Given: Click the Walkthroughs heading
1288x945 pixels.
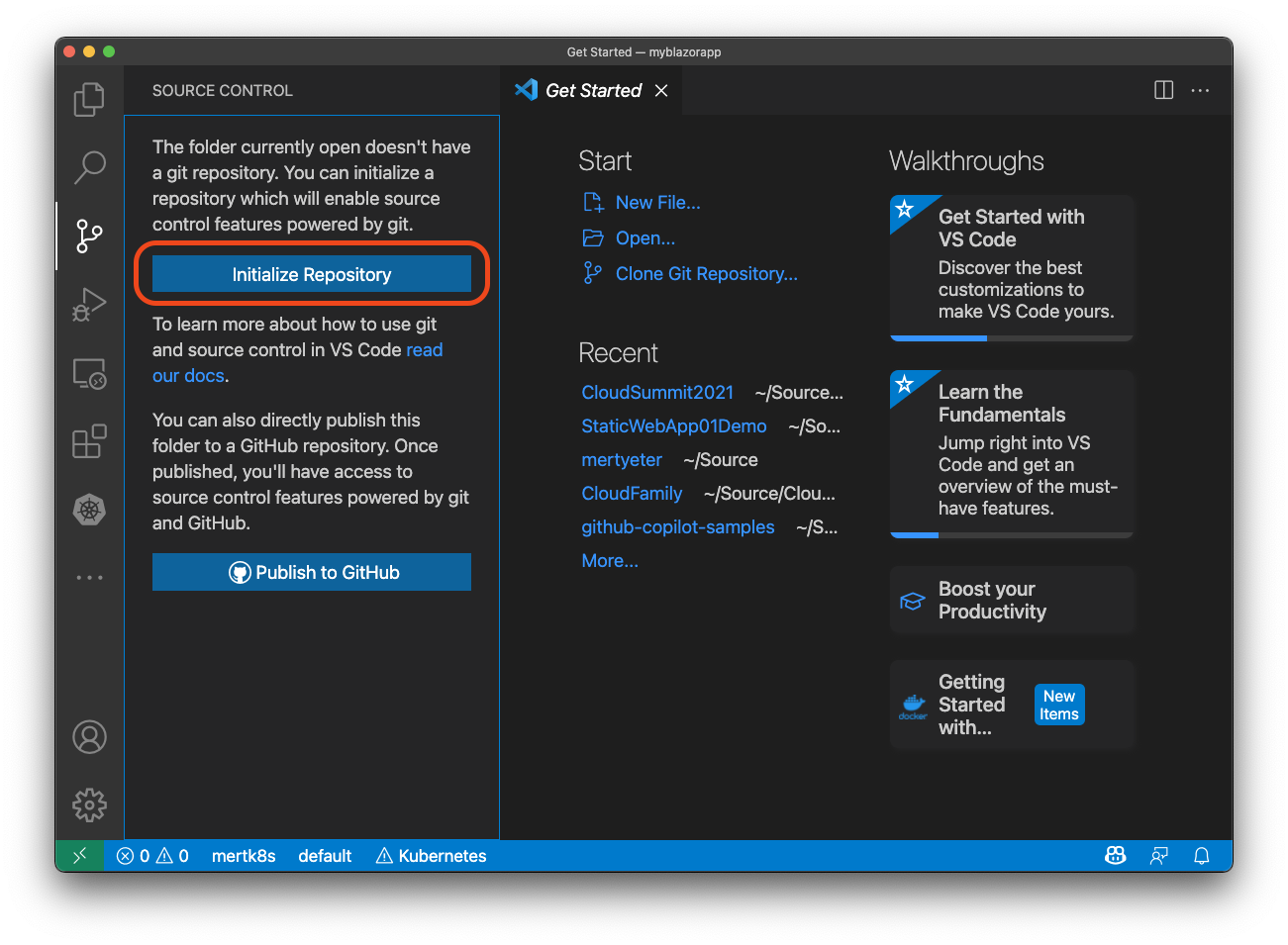Looking at the screenshot, I should pyautogui.click(x=966, y=160).
